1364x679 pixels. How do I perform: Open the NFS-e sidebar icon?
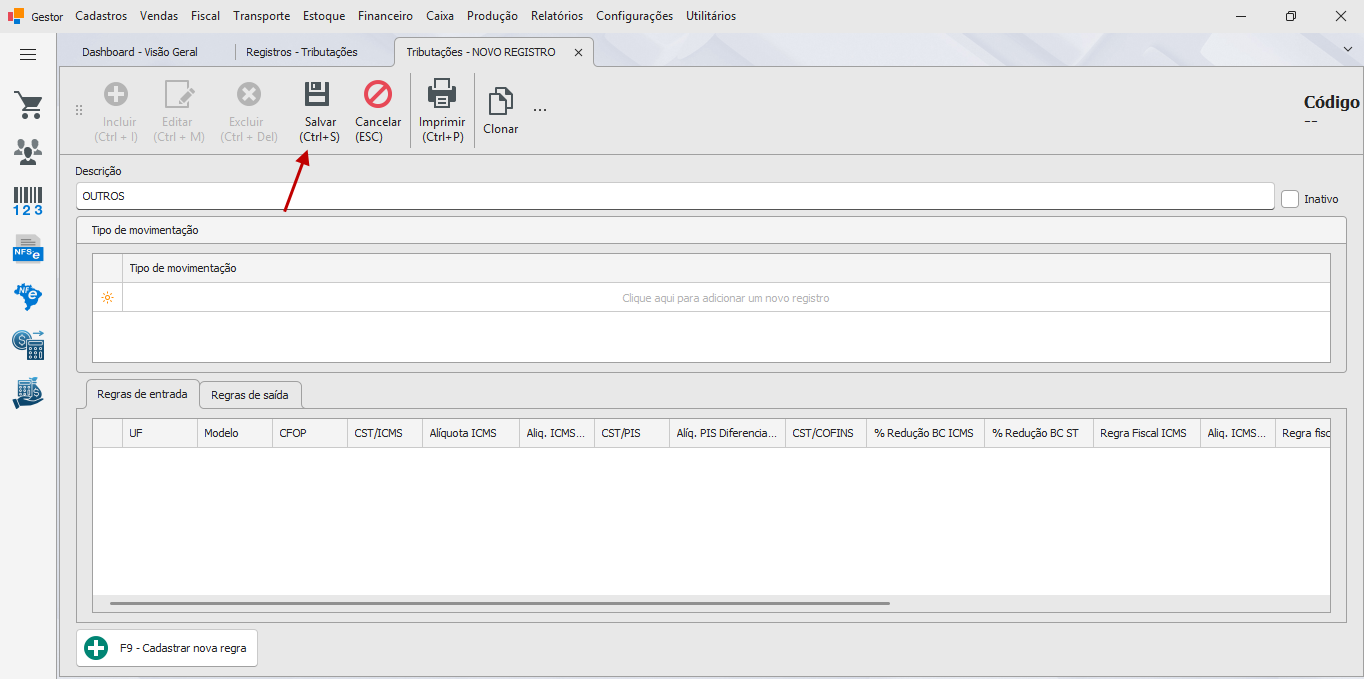pos(28,248)
